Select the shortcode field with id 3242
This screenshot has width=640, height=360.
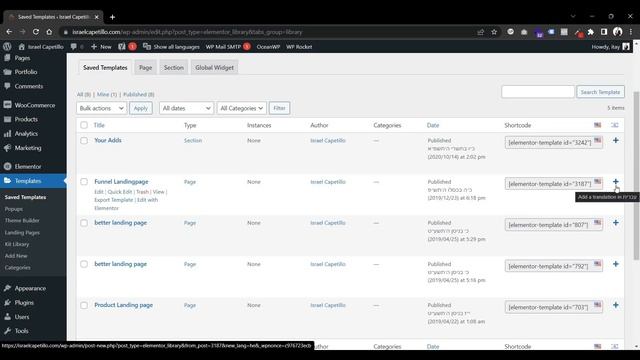tap(553, 143)
